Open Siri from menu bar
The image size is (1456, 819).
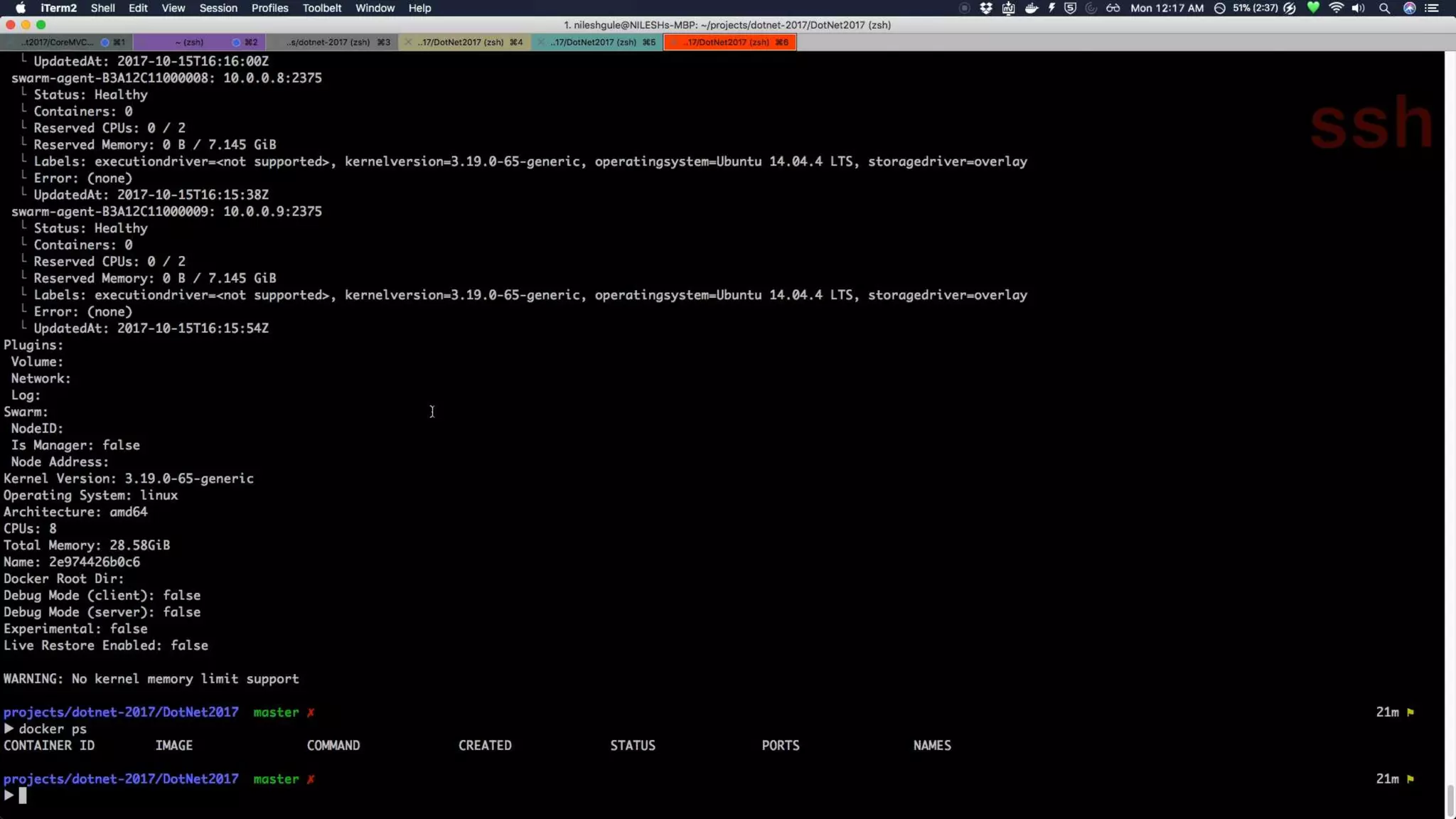(x=1409, y=8)
